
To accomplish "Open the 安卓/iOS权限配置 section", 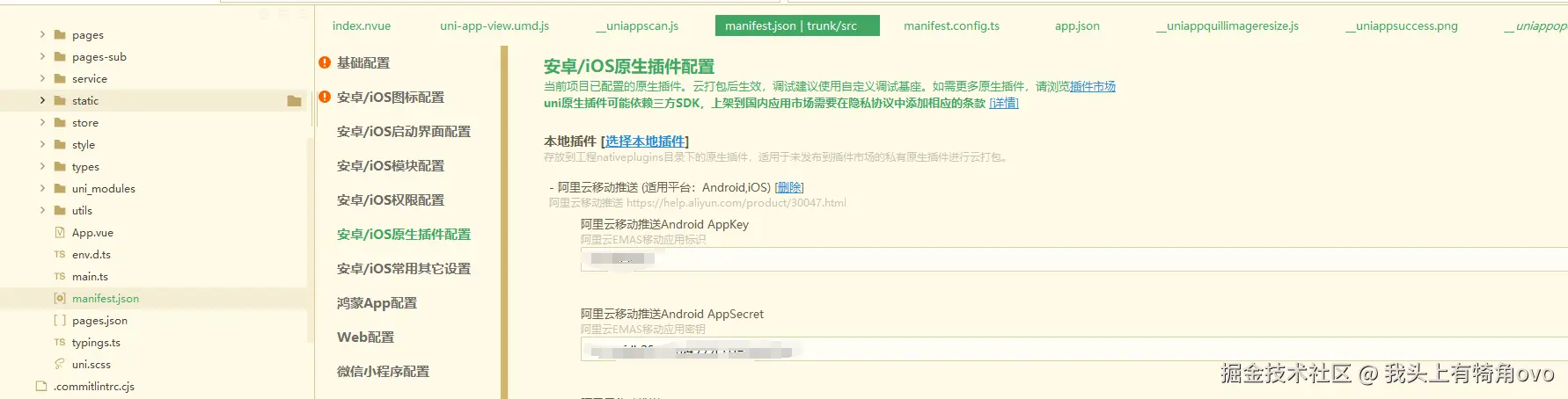I will point(391,199).
